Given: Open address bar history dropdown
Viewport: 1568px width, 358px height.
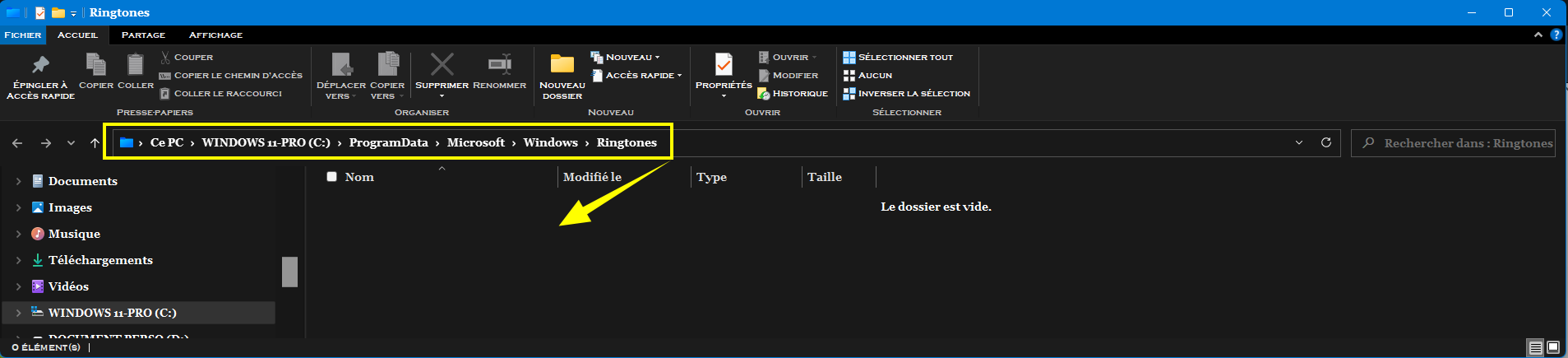Looking at the screenshot, I should [x=1299, y=142].
